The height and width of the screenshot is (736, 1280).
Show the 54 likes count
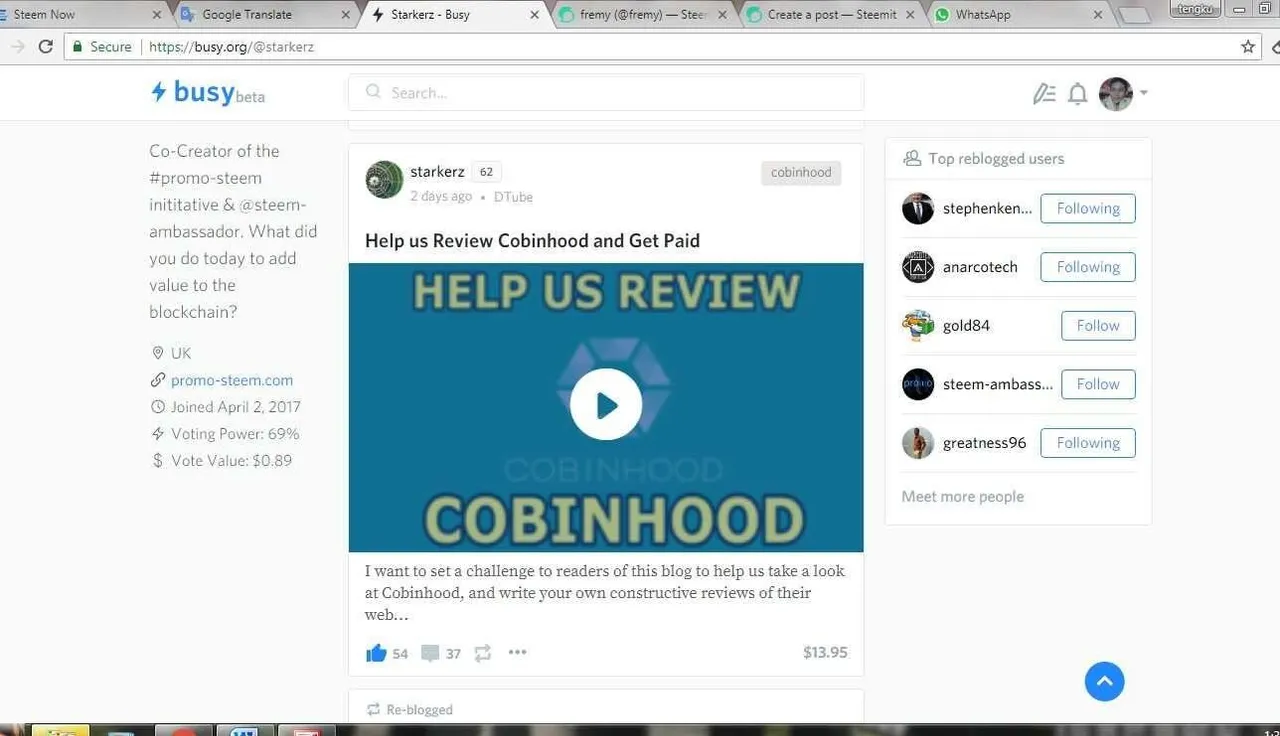point(400,654)
